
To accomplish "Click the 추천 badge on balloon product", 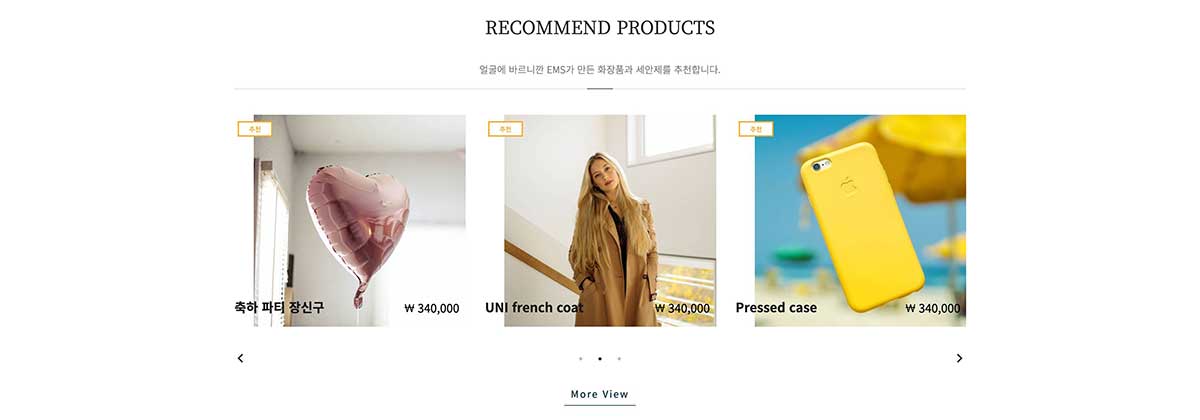I will (x=254, y=129).
